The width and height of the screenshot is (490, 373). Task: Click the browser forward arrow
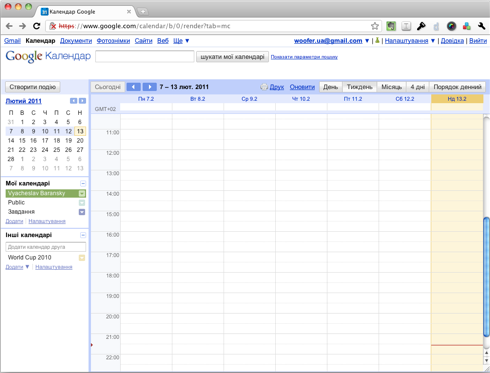point(22,26)
